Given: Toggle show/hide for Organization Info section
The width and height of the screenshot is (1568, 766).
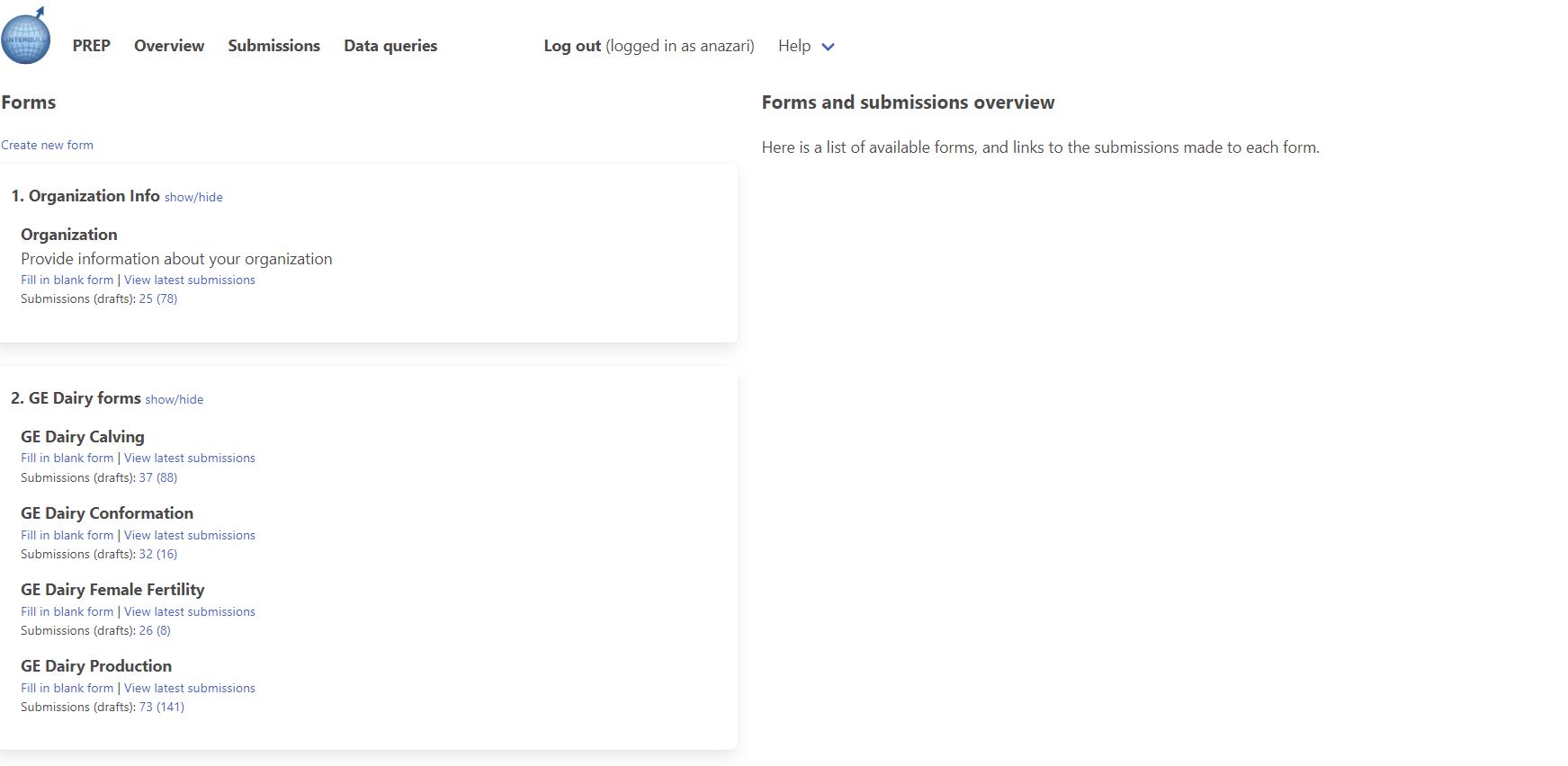Looking at the screenshot, I should click(x=193, y=197).
